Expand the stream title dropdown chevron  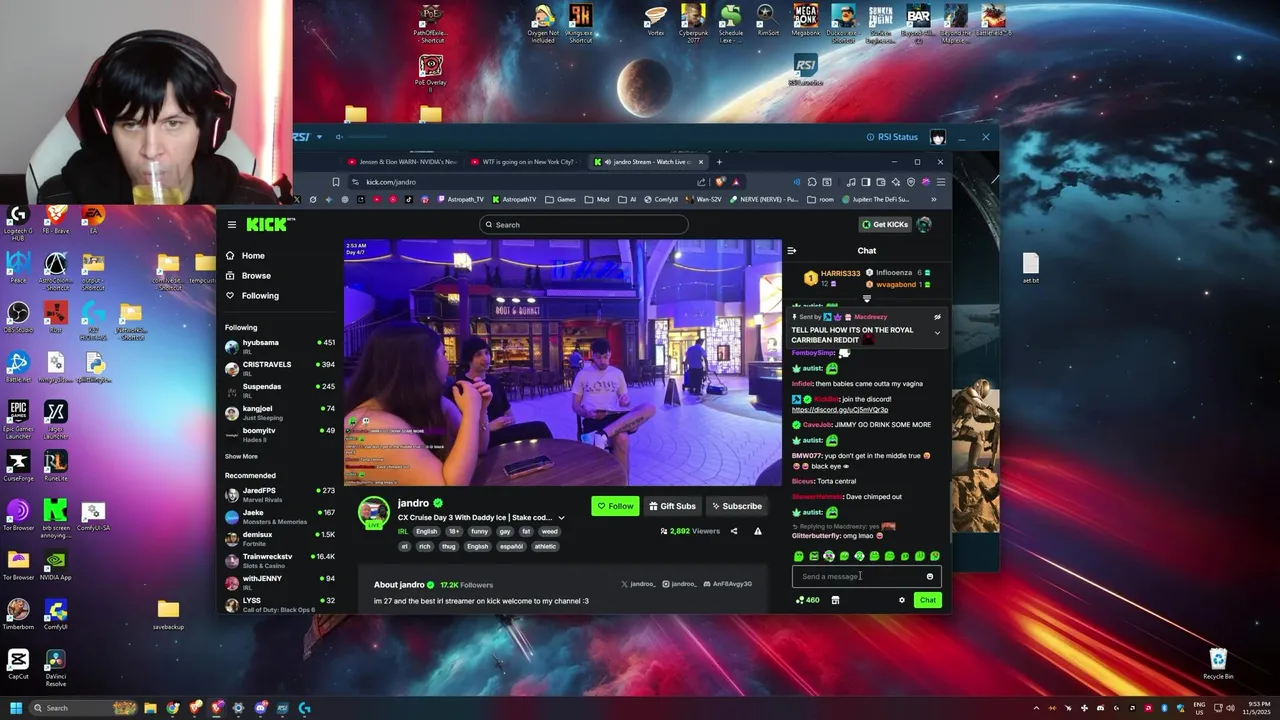click(561, 518)
